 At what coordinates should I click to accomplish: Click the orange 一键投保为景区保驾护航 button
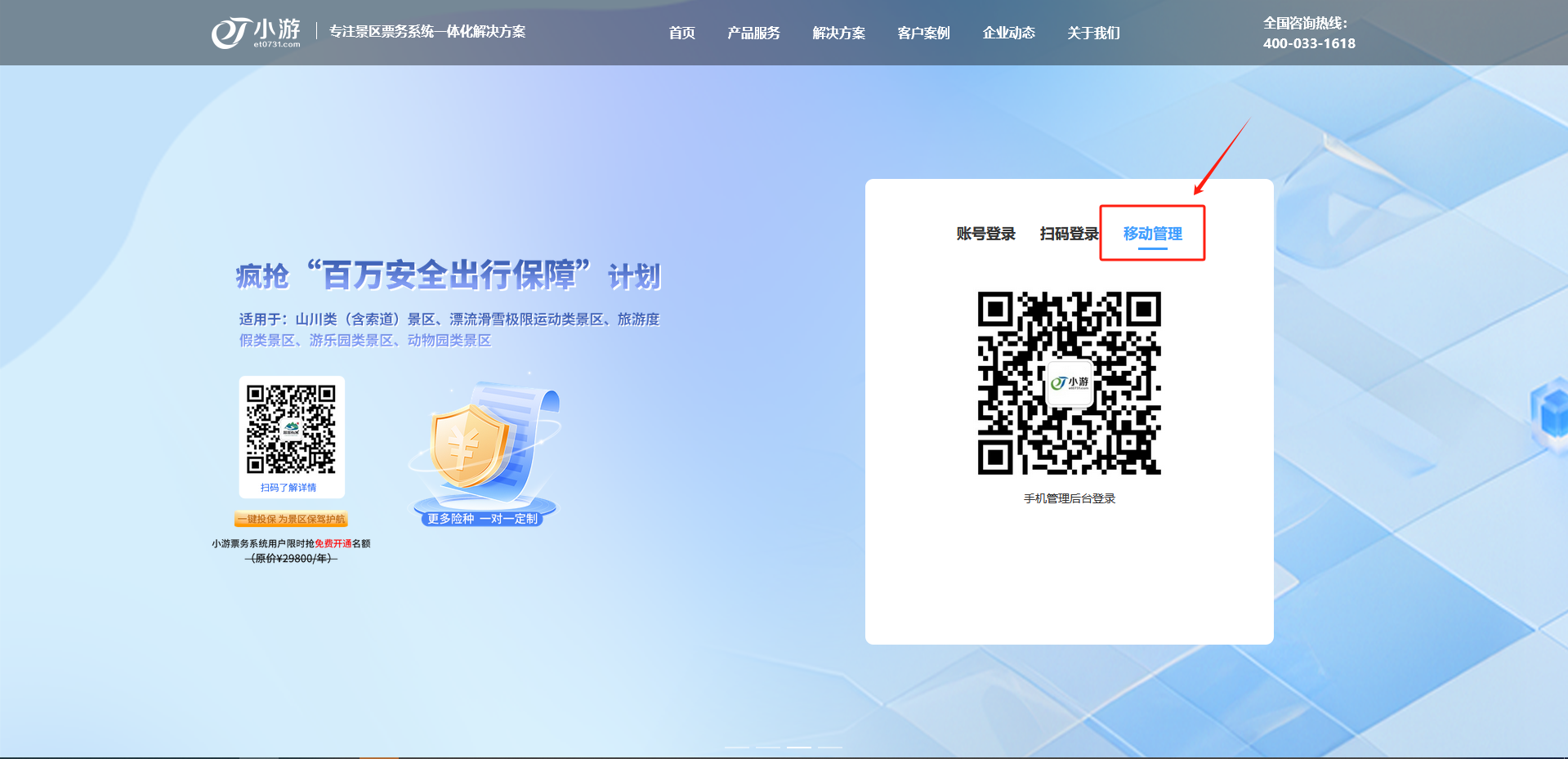[291, 519]
